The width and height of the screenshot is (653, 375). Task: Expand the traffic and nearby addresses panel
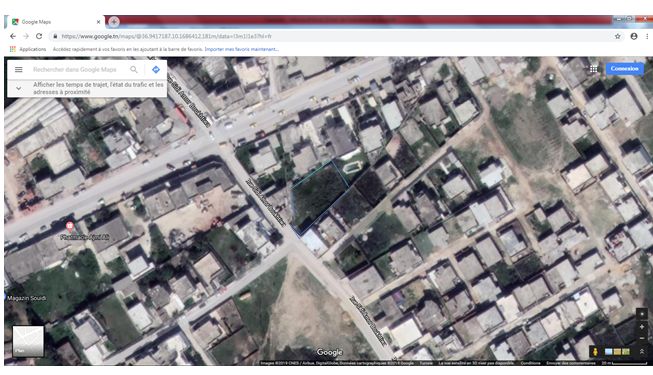pos(87,88)
